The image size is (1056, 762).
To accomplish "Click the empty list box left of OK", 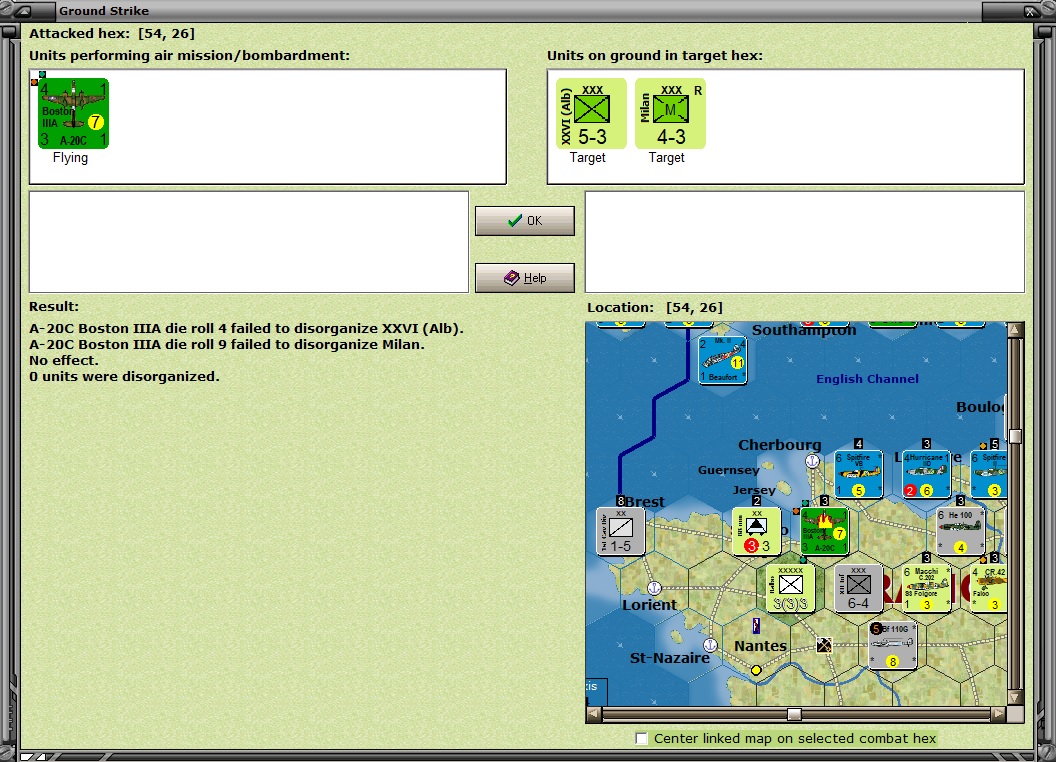I will click(x=249, y=242).
